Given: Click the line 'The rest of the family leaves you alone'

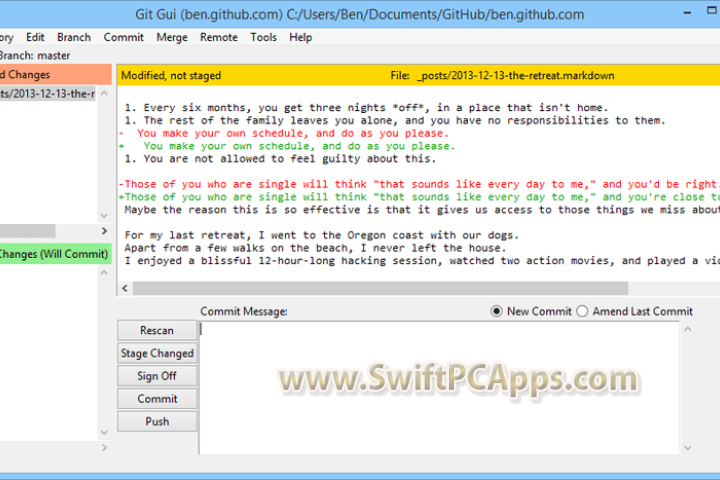Looking at the screenshot, I should click(x=394, y=120).
